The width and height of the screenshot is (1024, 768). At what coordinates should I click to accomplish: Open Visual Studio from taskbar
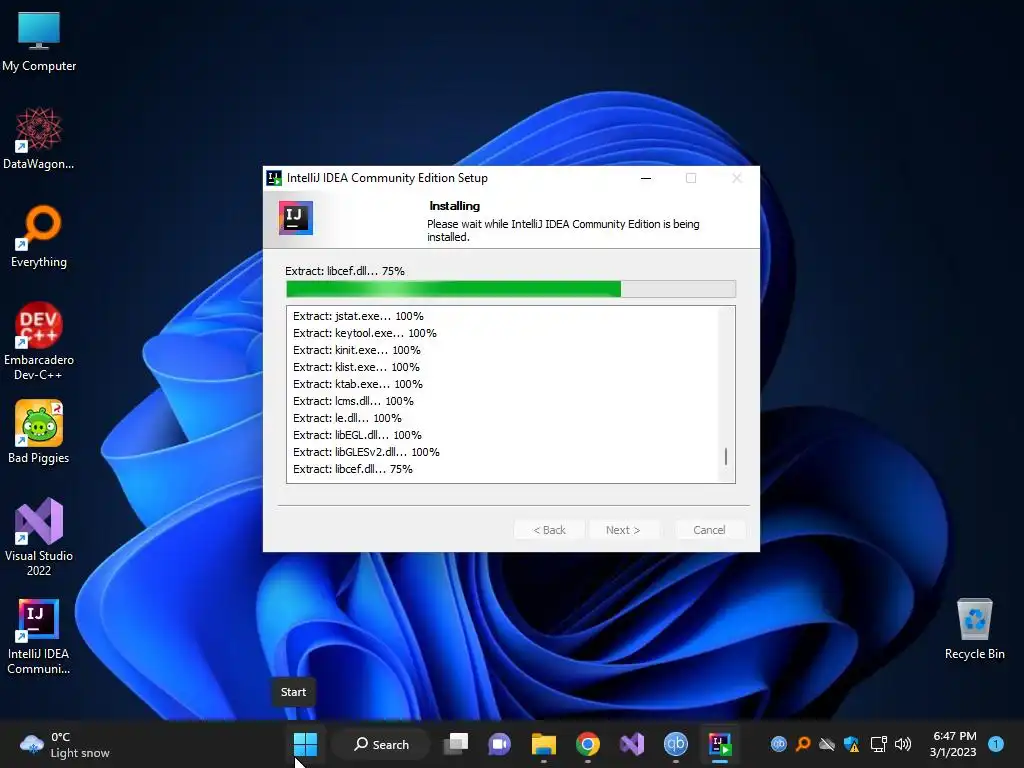pos(632,744)
